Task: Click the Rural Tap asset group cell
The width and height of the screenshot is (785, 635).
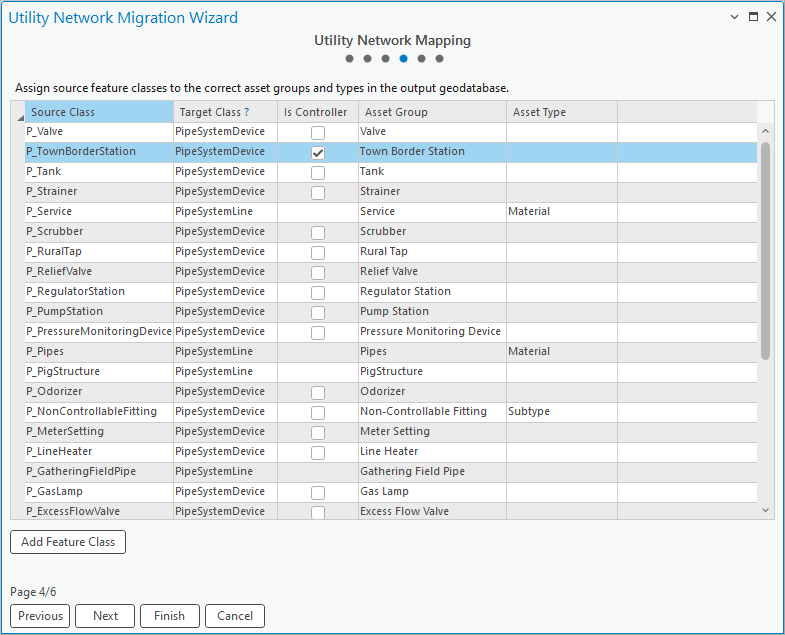Action: pyautogui.click(x=433, y=252)
